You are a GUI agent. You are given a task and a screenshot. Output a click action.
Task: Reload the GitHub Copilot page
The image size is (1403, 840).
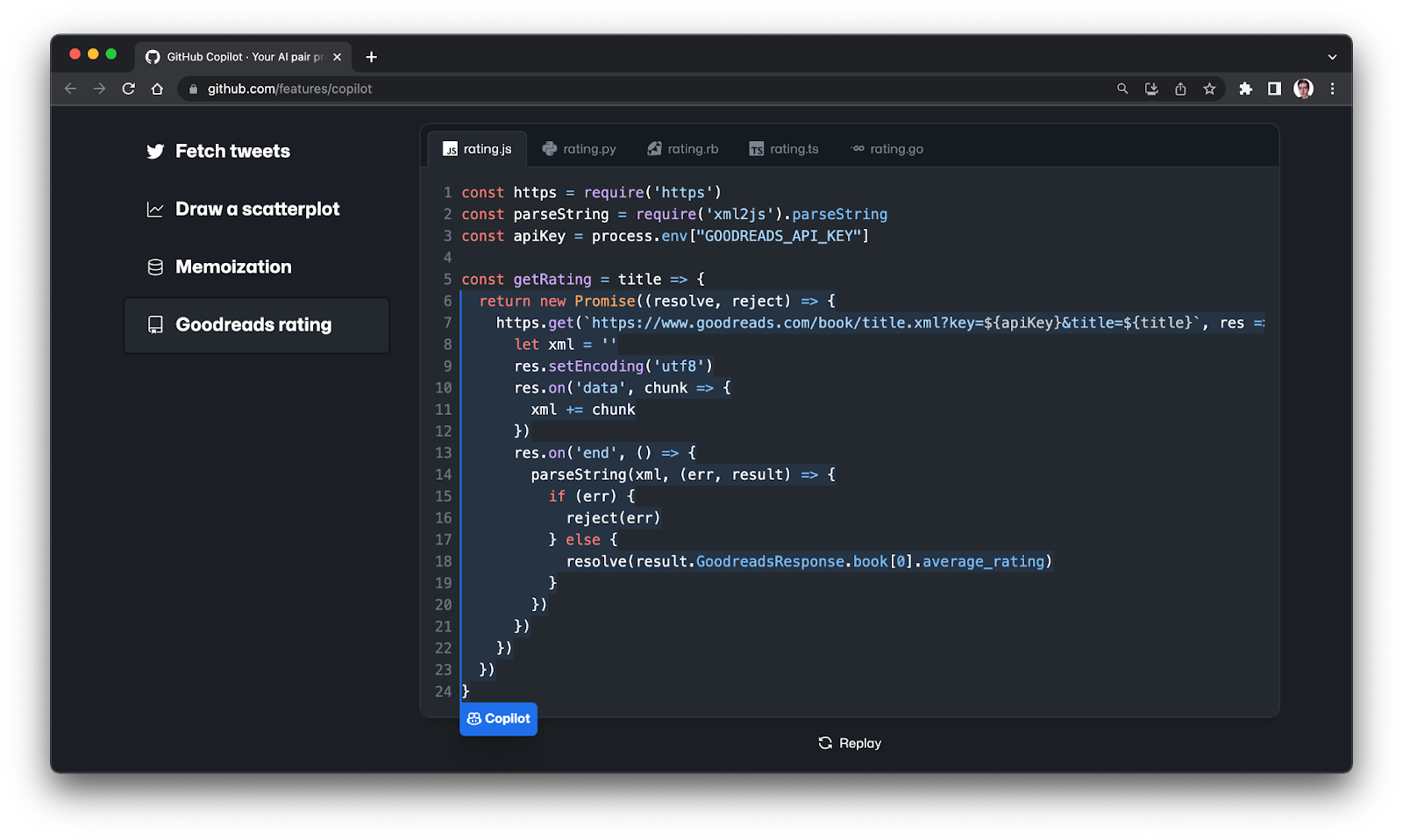(128, 89)
